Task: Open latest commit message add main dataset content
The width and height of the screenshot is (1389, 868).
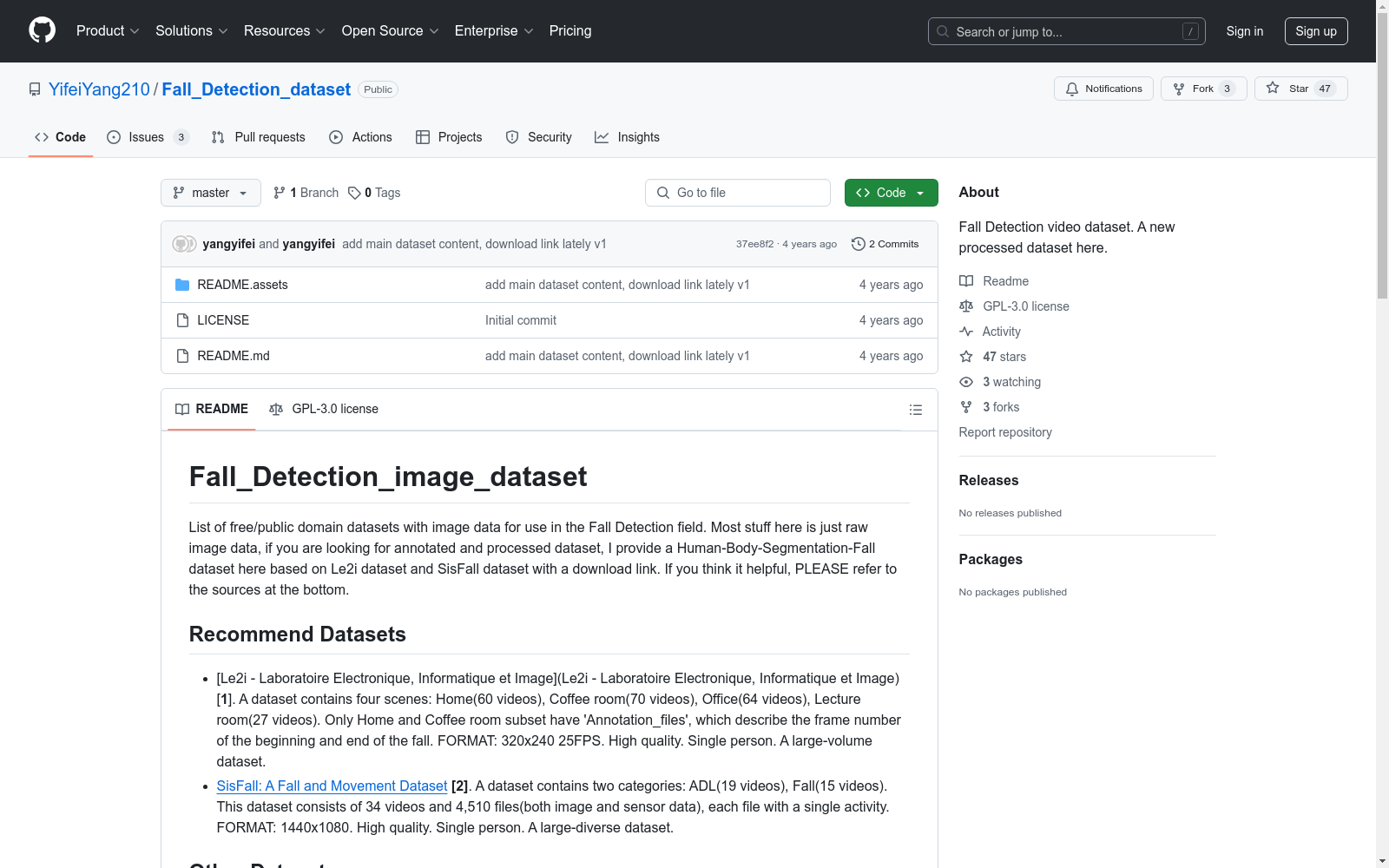Action: pyautogui.click(x=474, y=244)
